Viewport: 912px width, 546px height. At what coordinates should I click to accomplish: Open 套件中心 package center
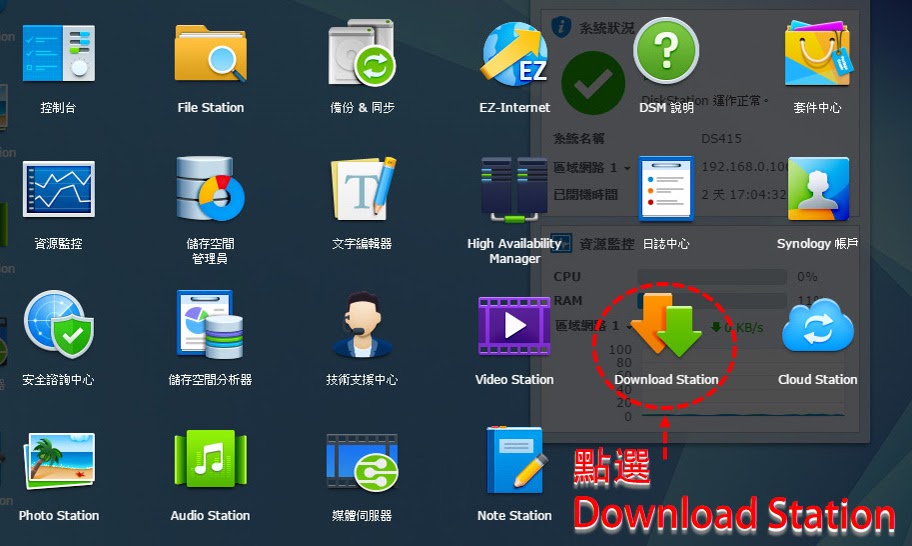[818, 53]
